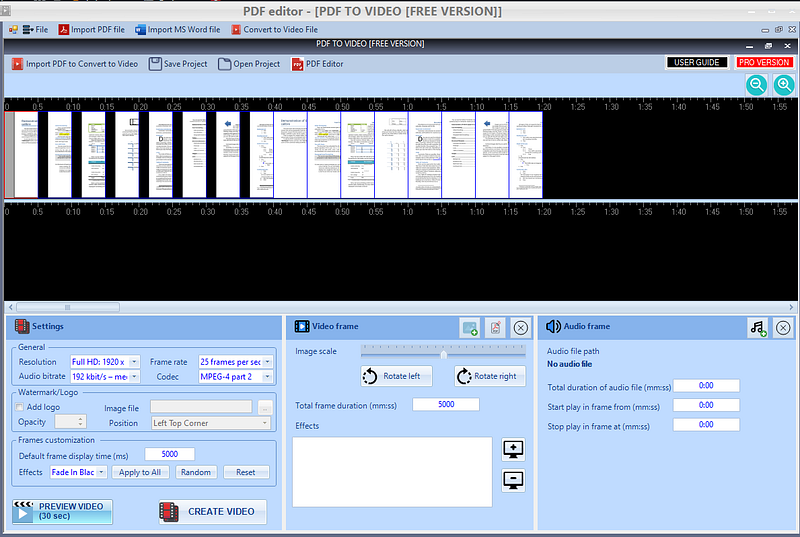The image size is (800, 537).
Task: Expand the Frame rate dropdown
Action: point(267,362)
